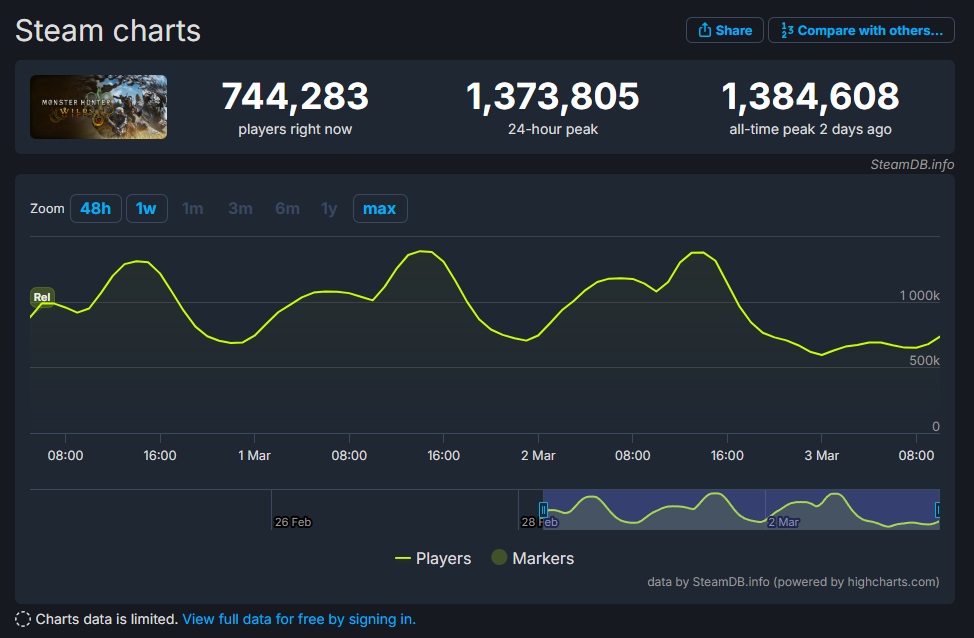Click the dashed circle limited data icon

tap(23, 619)
